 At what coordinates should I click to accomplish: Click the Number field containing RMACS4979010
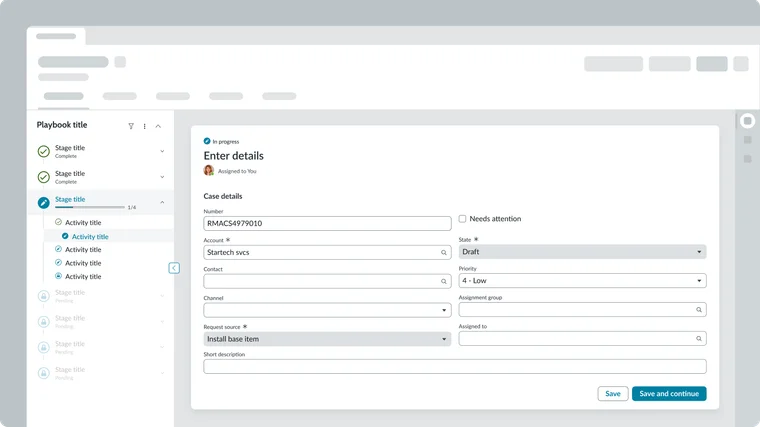pos(327,223)
